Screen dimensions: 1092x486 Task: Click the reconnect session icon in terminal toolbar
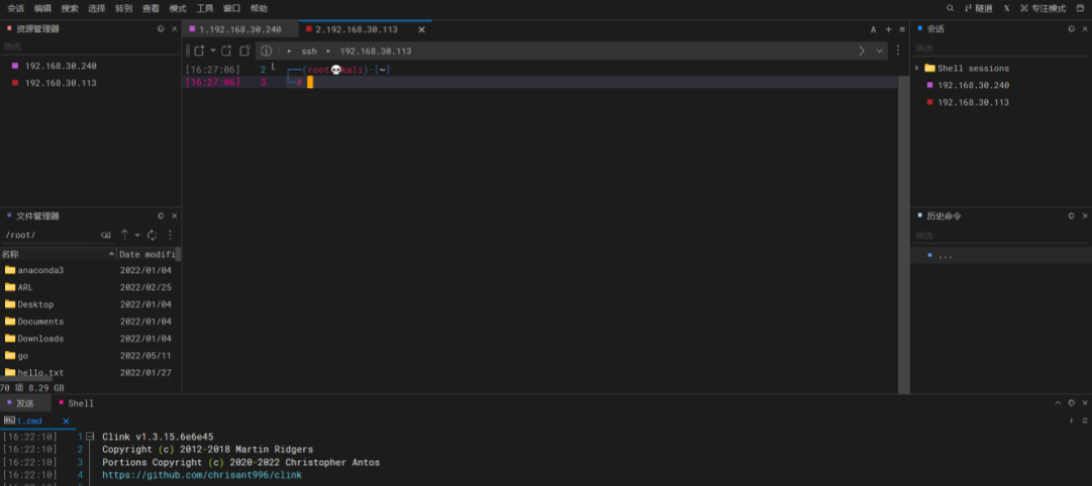click(x=244, y=51)
